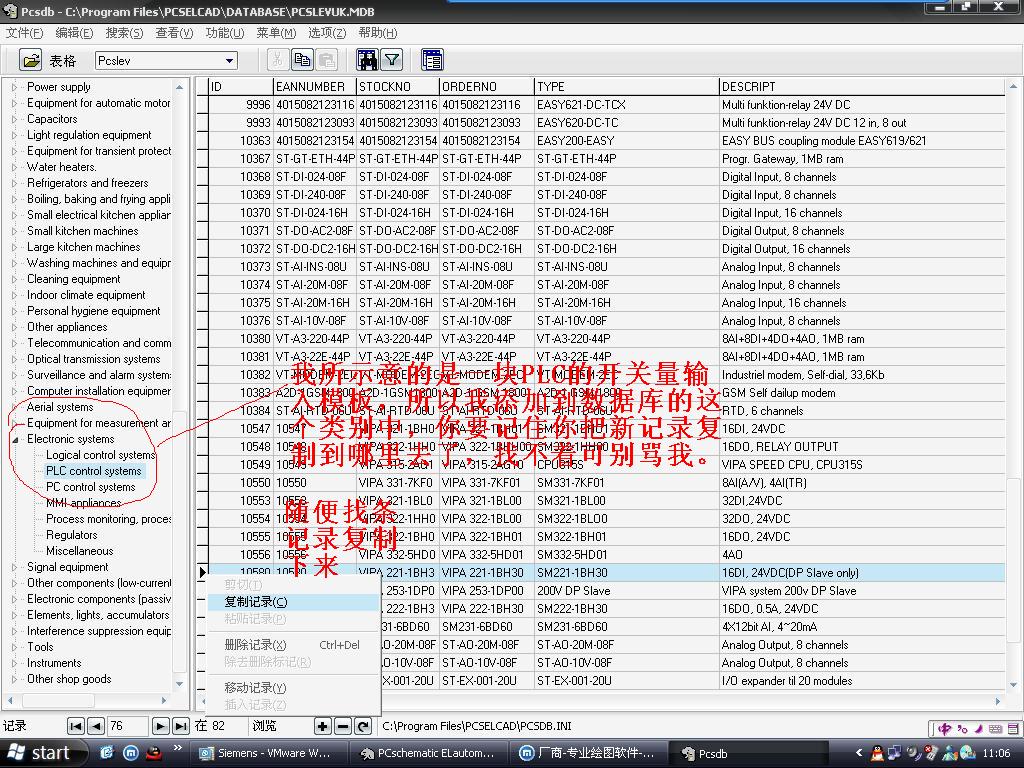Go to first record button

point(76,726)
